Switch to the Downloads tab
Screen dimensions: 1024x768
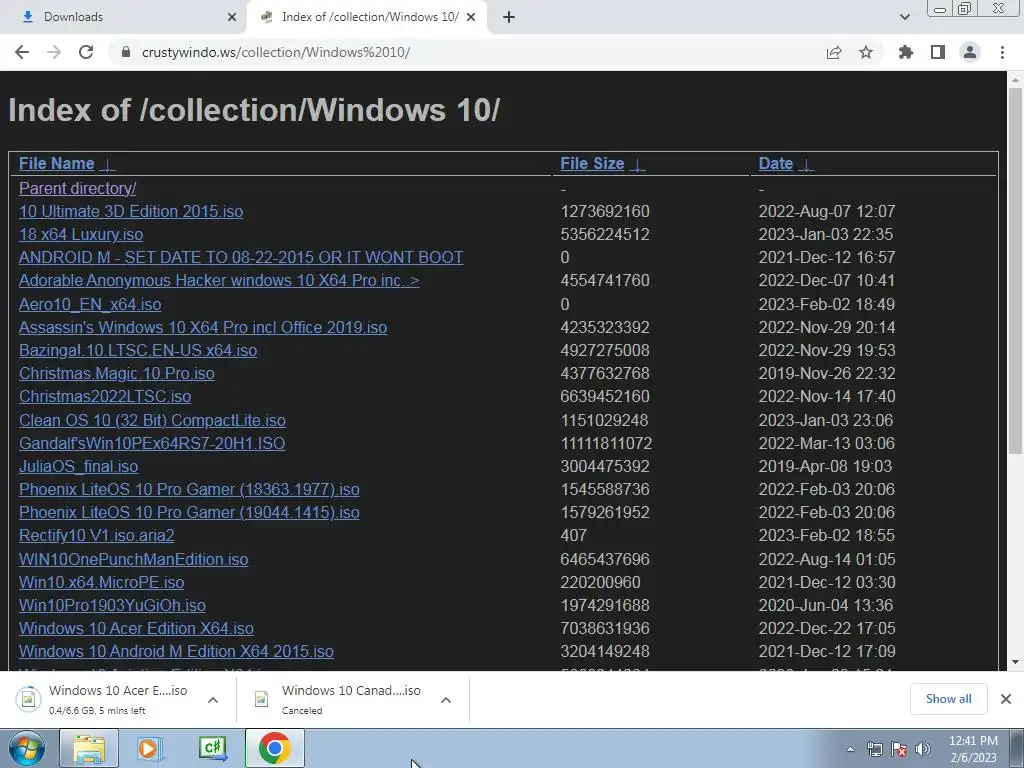point(123,17)
